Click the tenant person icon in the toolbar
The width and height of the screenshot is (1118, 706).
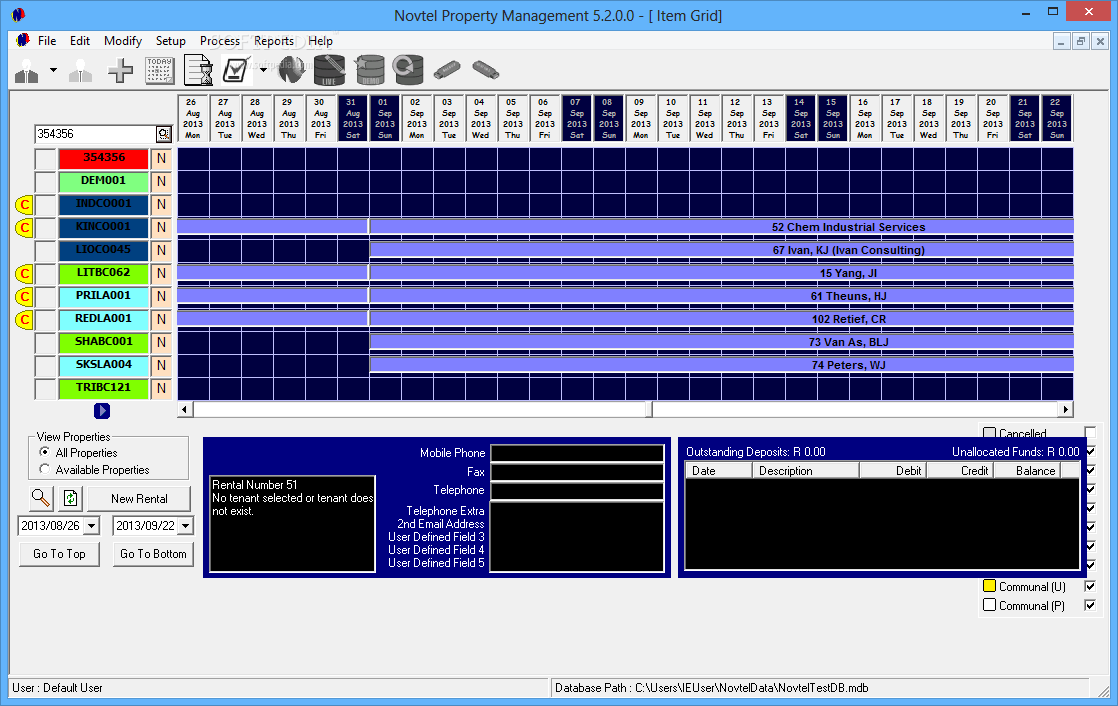[x=27, y=71]
